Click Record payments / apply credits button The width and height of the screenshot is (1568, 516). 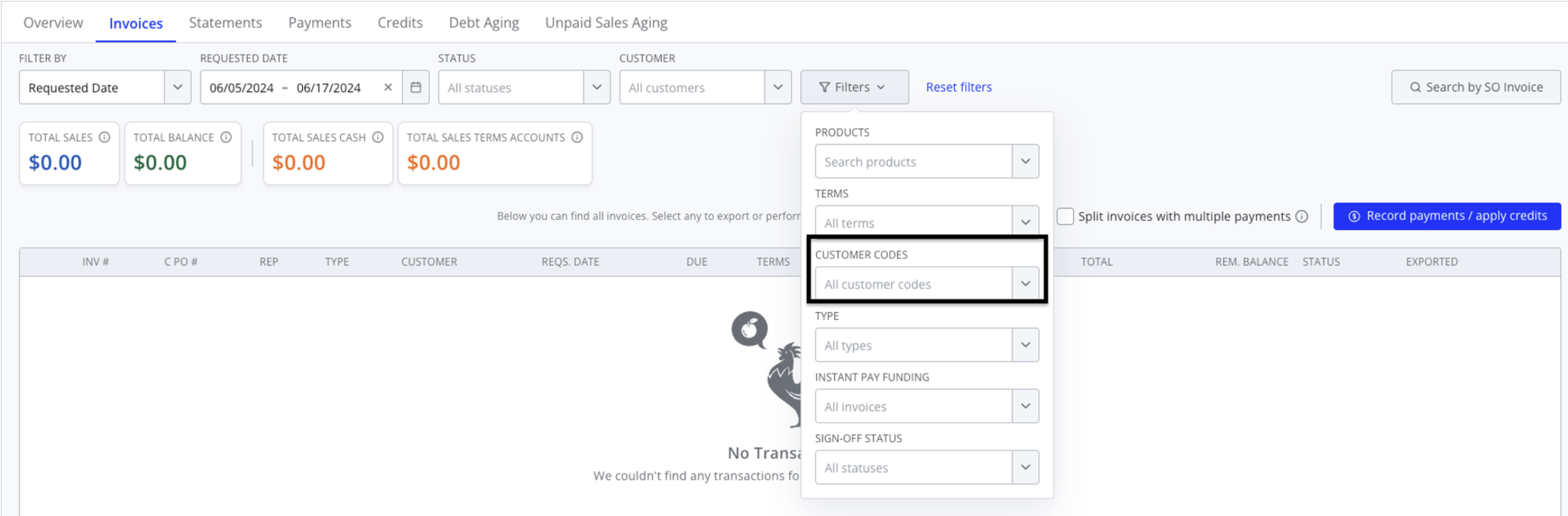click(x=1447, y=216)
